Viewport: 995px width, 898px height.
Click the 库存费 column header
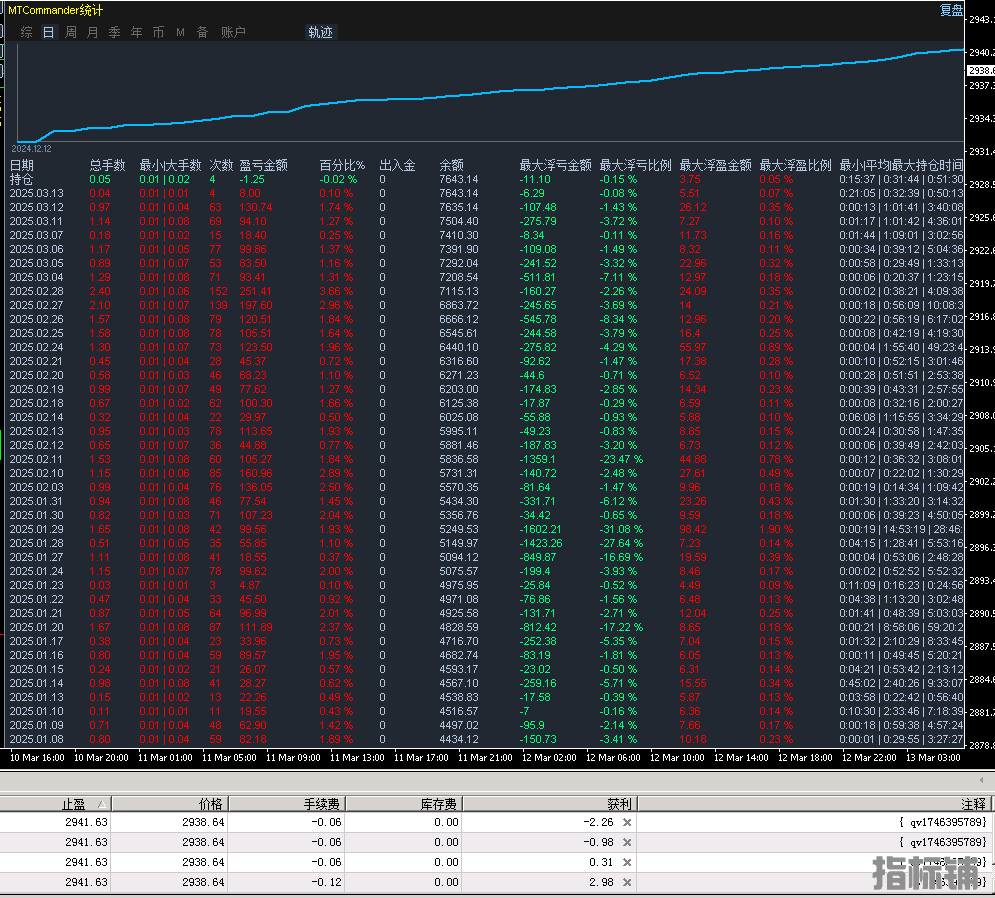pyautogui.click(x=404, y=804)
